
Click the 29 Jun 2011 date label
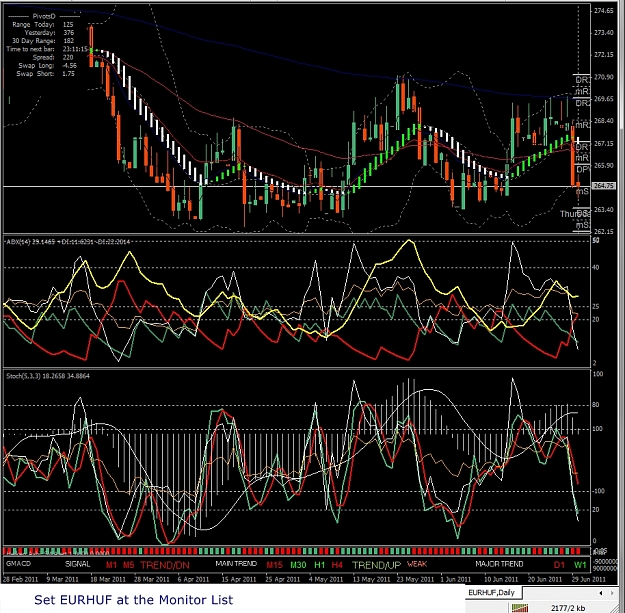click(x=588, y=579)
